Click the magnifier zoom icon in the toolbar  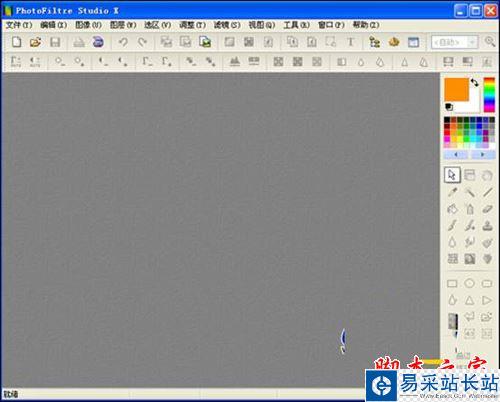point(490,42)
